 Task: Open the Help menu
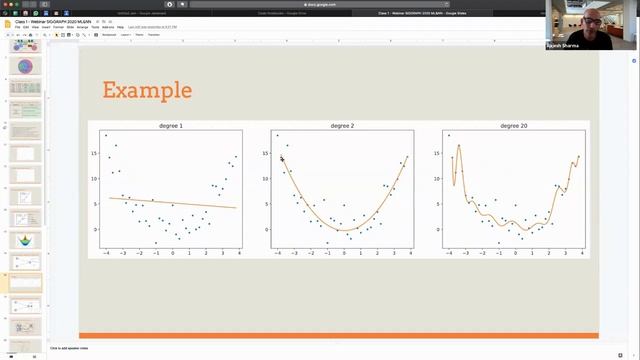click(x=120, y=27)
